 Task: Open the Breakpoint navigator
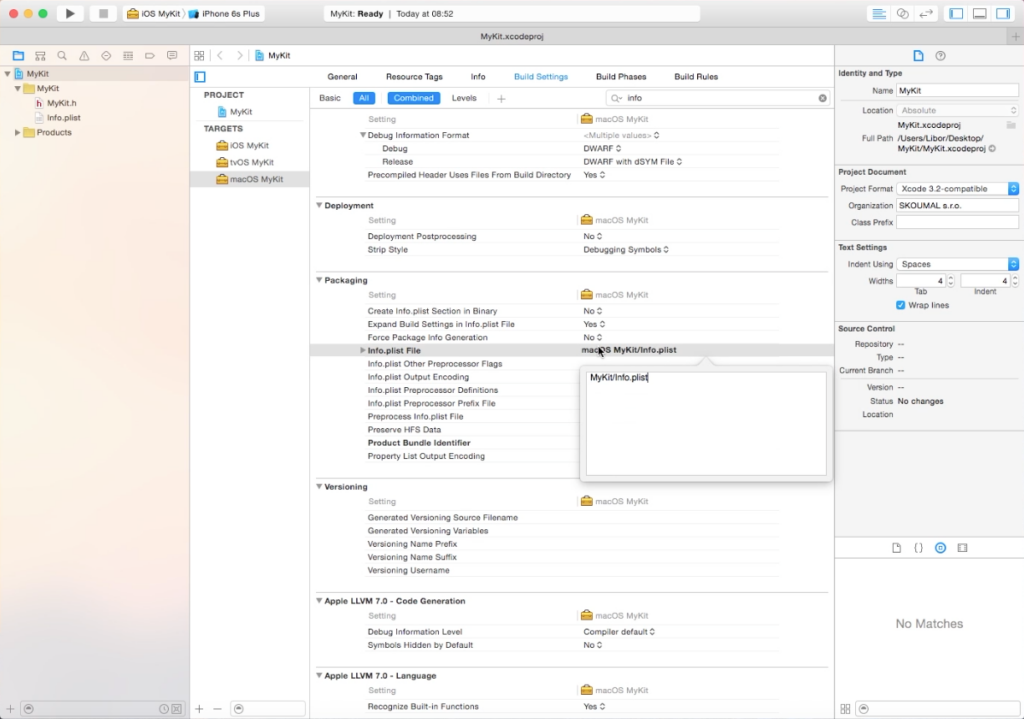pyautogui.click(x=150, y=56)
